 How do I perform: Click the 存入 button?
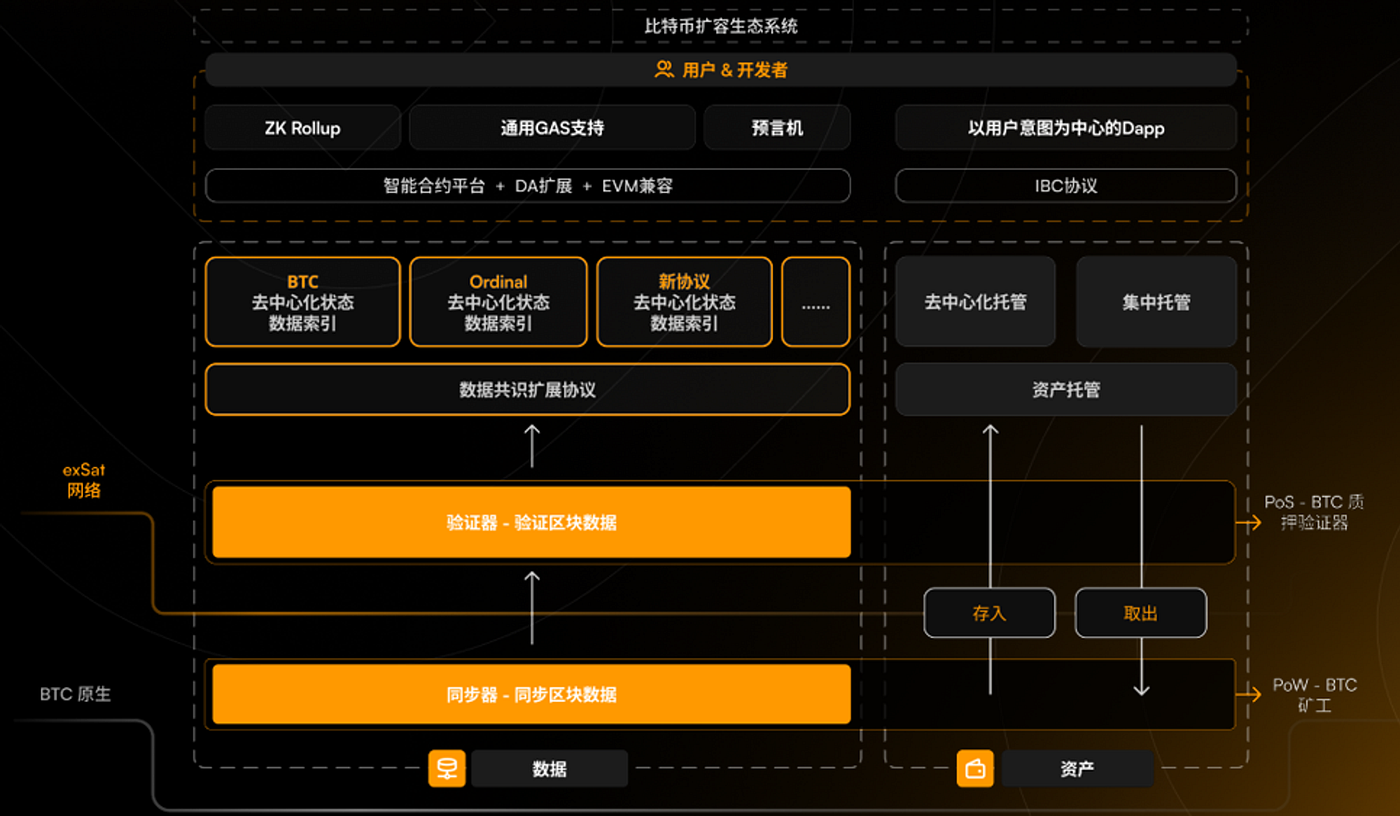point(989,613)
